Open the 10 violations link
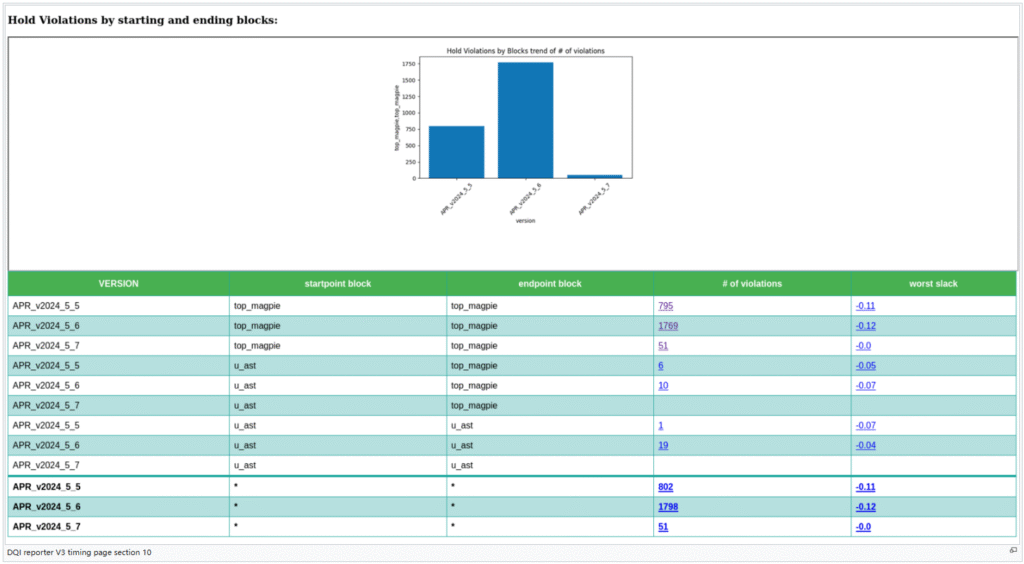 (663, 386)
